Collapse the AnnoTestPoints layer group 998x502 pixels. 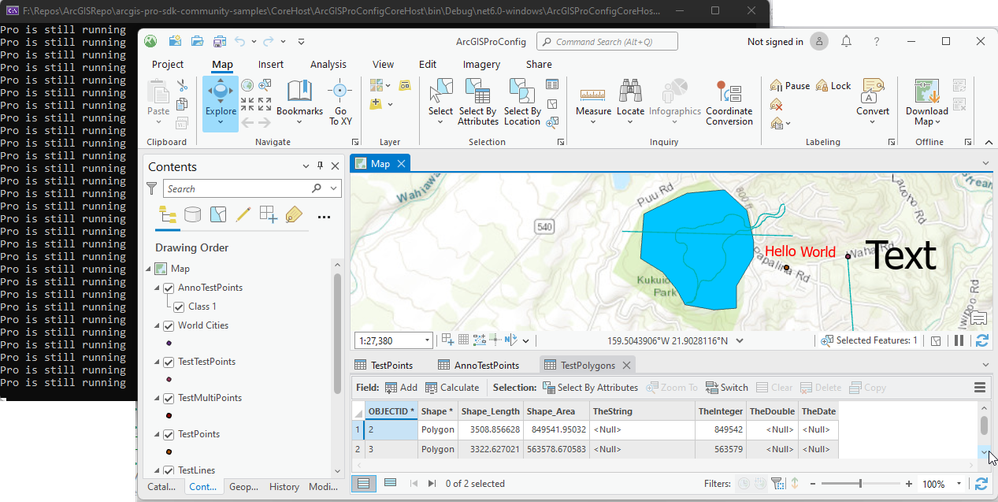click(157, 288)
